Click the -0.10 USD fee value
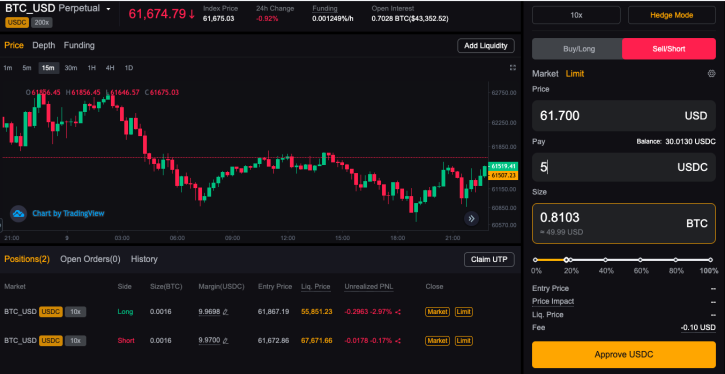The width and height of the screenshot is (725, 374). [x=698, y=327]
